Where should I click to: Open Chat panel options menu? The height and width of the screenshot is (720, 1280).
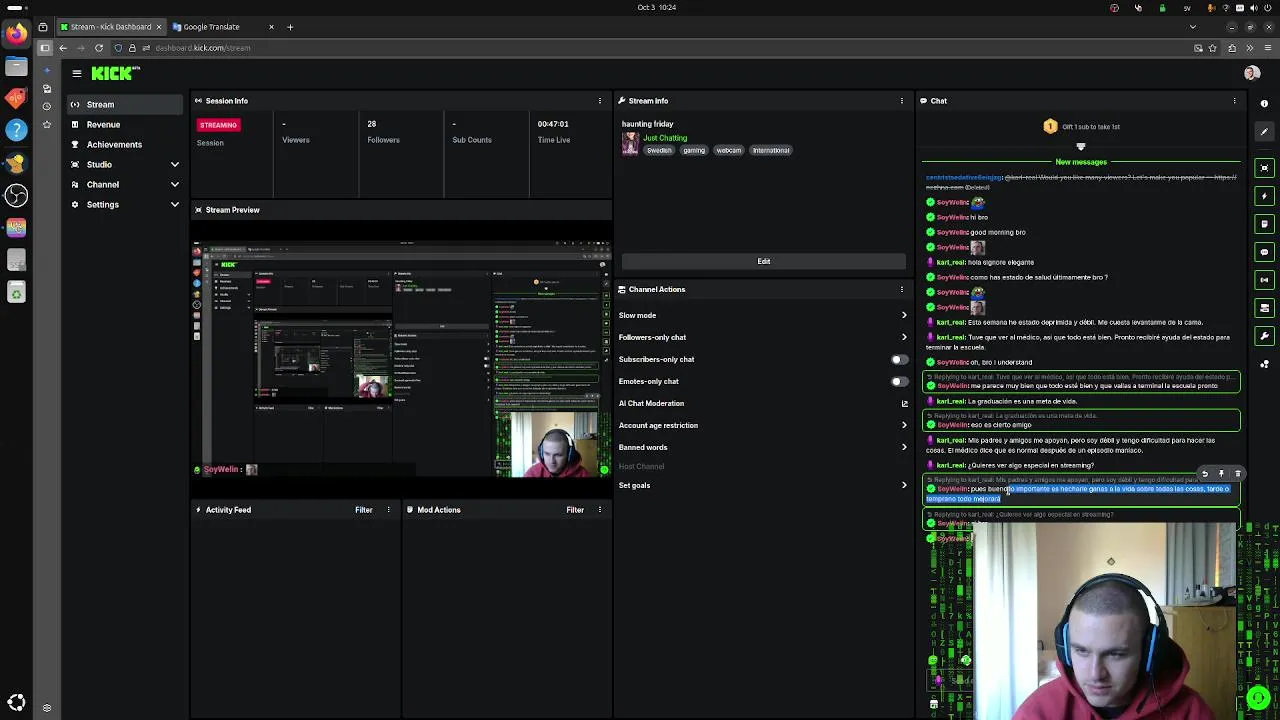tap(1234, 101)
